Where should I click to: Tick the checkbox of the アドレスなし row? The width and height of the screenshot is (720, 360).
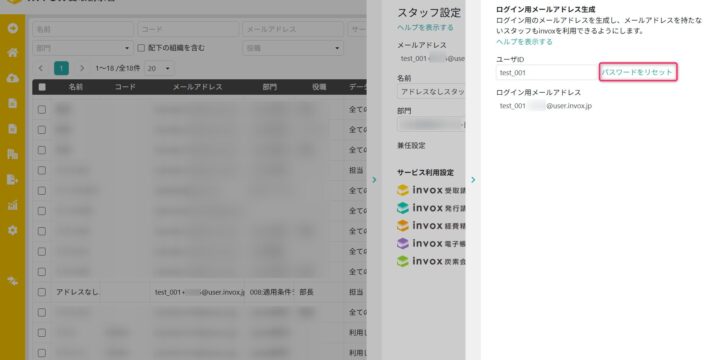click(x=42, y=292)
